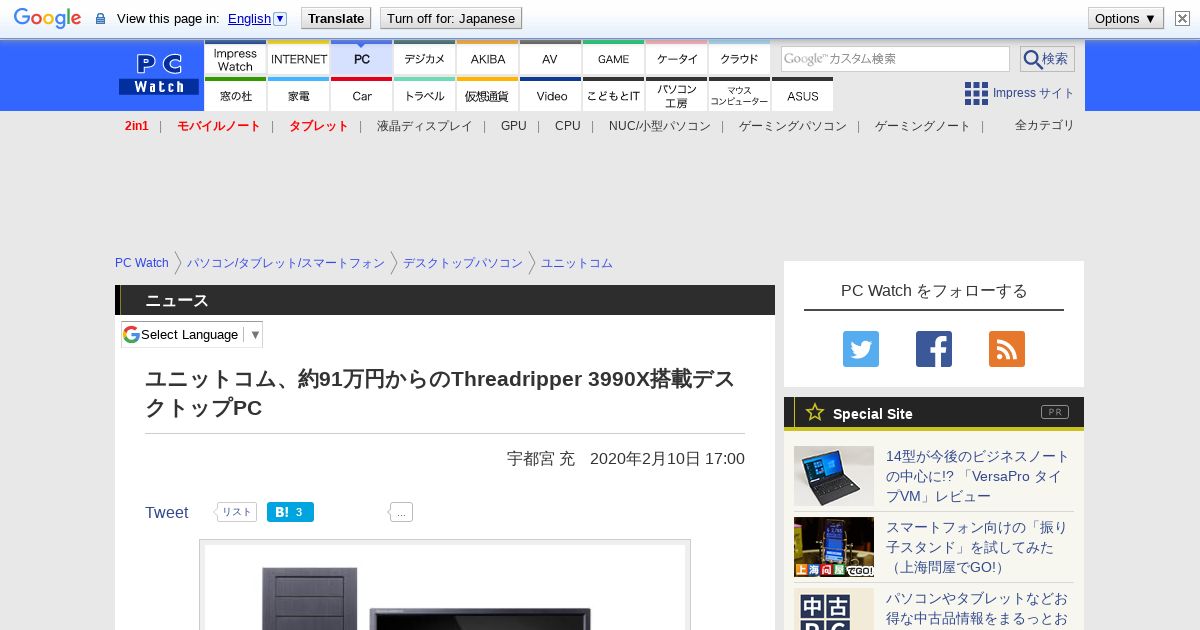Select the PC tab

click(362, 59)
